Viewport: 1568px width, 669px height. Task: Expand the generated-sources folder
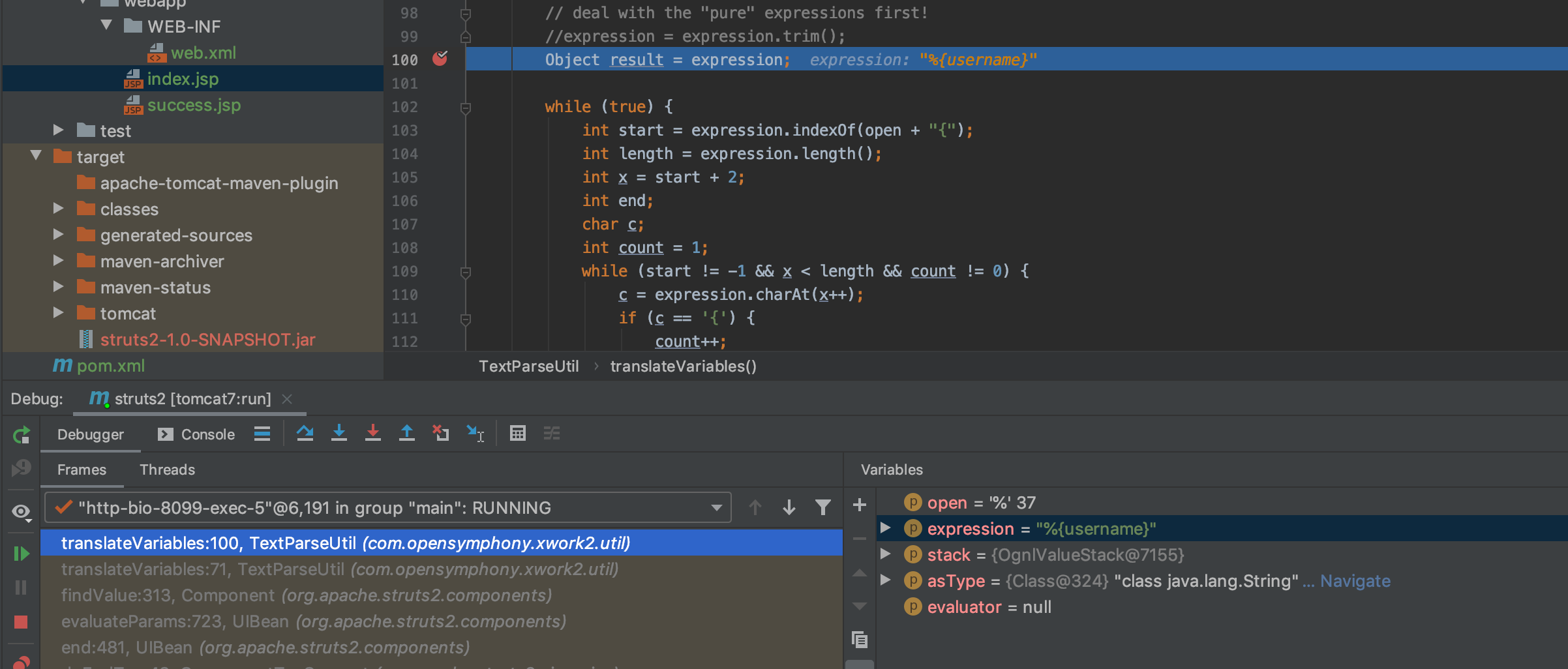58,234
